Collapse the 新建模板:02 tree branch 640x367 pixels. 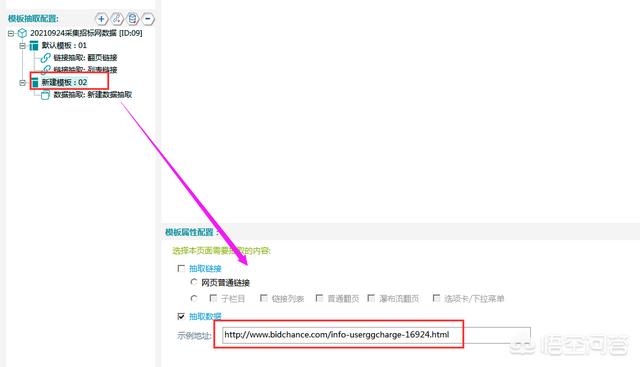click(23, 82)
